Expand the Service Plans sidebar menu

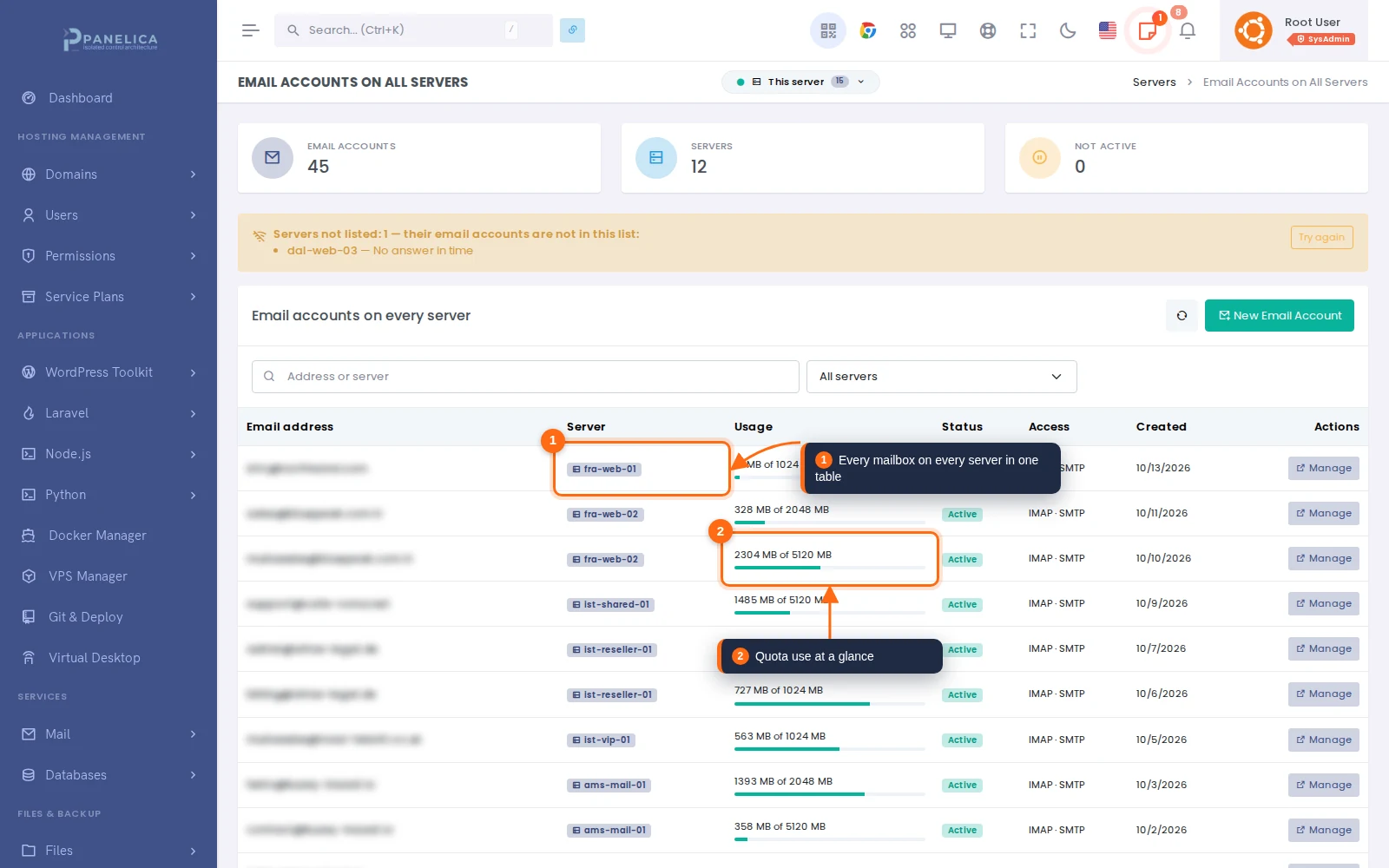click(109, 297)
